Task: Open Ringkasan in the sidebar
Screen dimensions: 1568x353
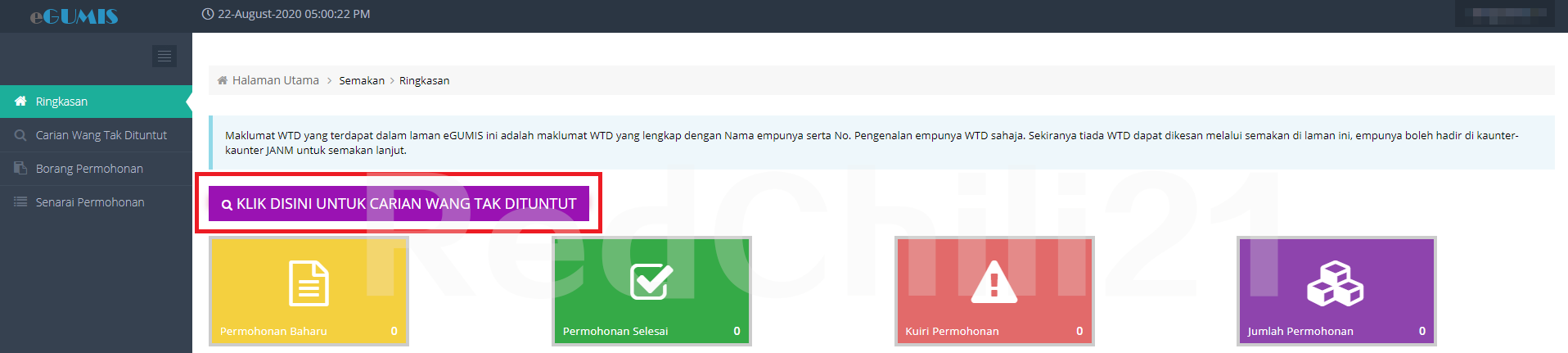Action: coord(61,102)
